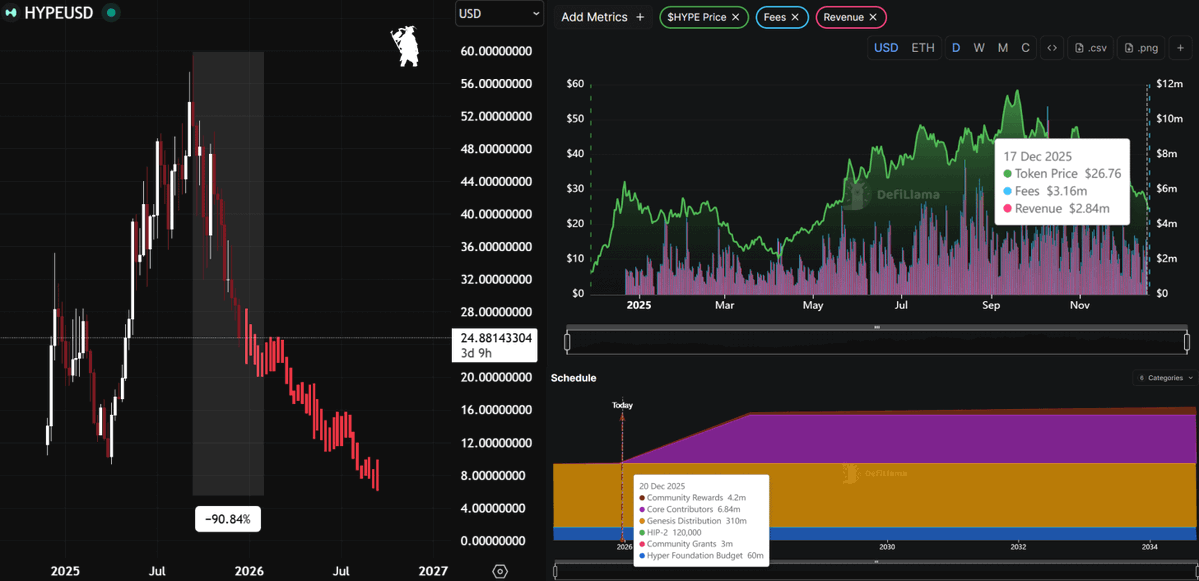Select the monthly M interval

1002,47
